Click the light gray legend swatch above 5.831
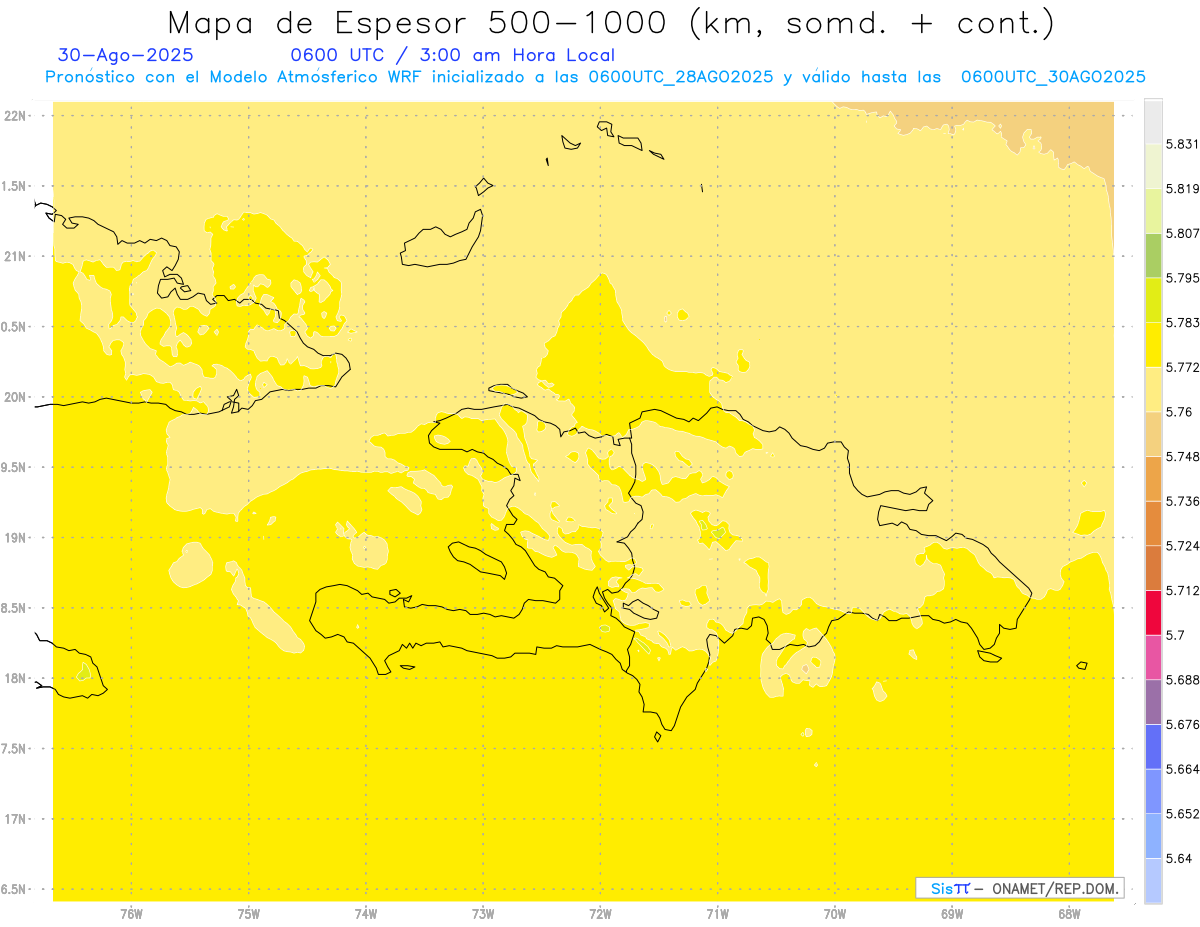 1153,121
